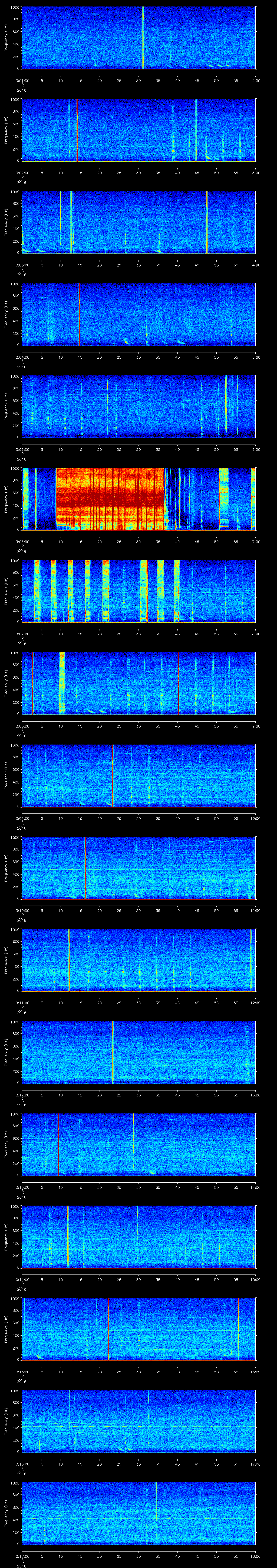Pick the spectrogram panel beginning 0:04:00
Viewport: 277px width, 1568px height.
(139, 315)
